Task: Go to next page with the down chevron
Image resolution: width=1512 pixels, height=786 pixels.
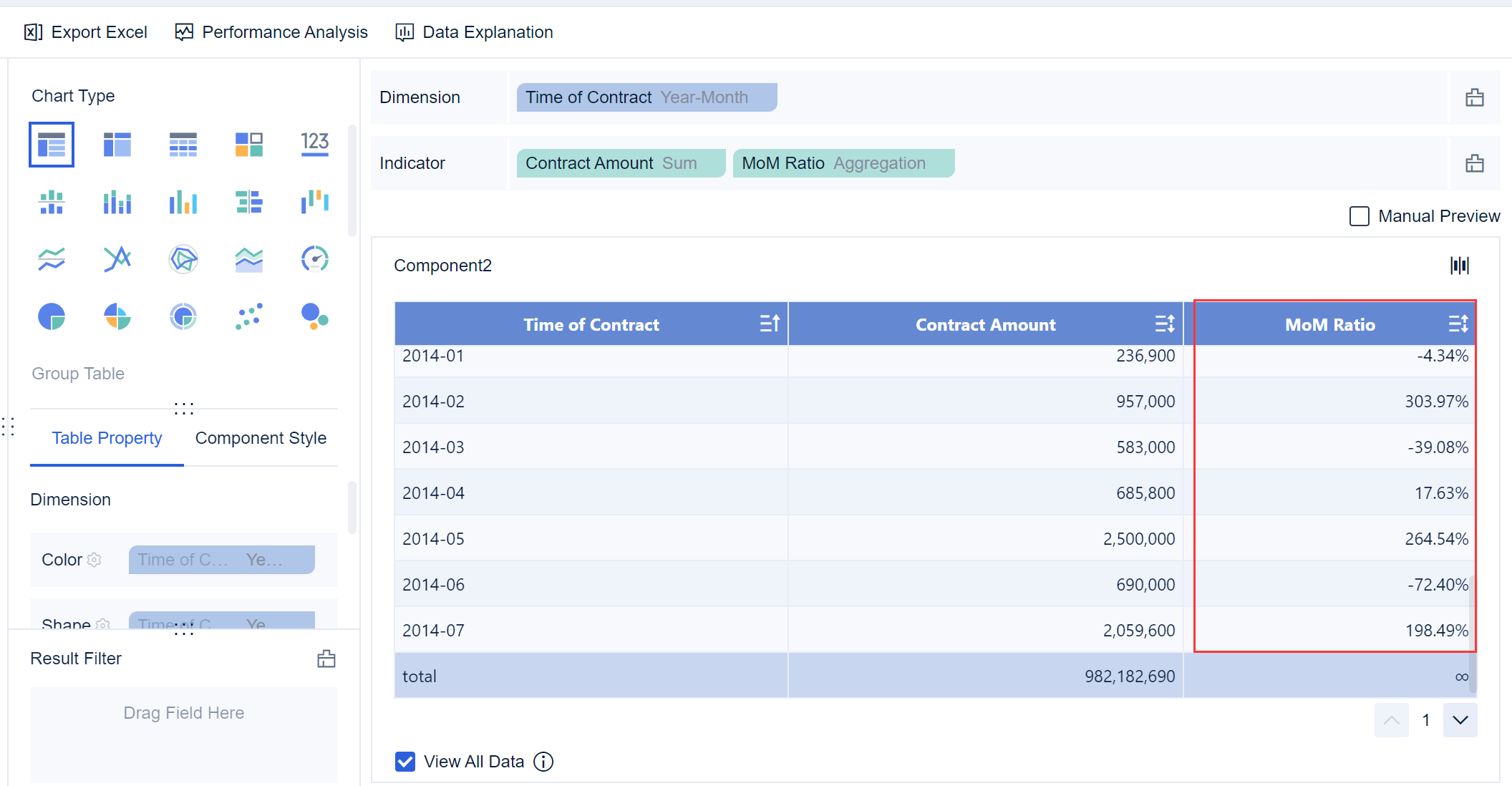Action: 1460,720
